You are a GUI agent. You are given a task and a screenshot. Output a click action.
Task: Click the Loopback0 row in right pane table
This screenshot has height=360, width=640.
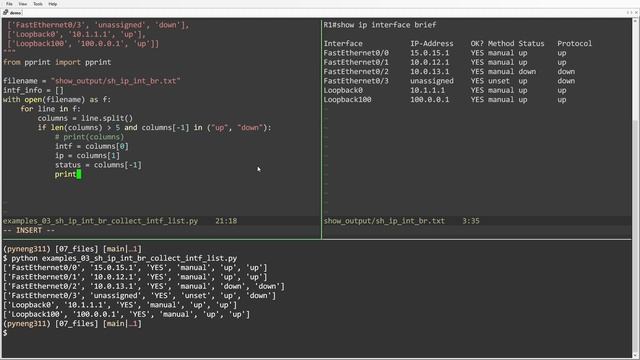(445, 90)
